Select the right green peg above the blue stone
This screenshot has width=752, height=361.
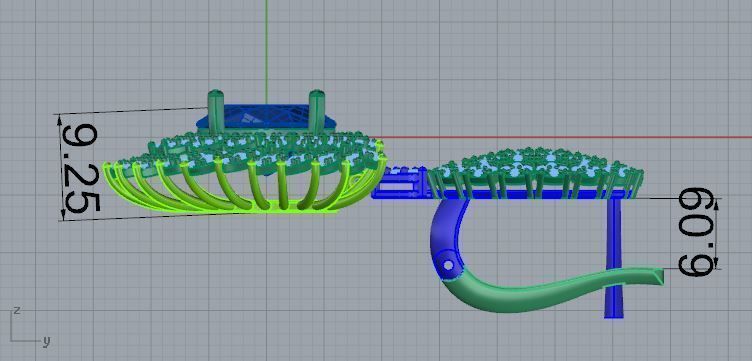tap(316, 111)
